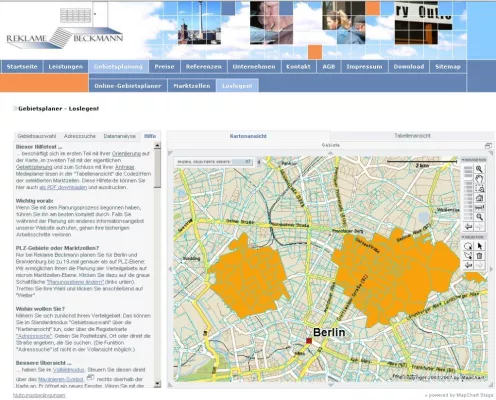The image size is (496, 400).
Task: Adjust the map zoom level slider
Action: 468,193
